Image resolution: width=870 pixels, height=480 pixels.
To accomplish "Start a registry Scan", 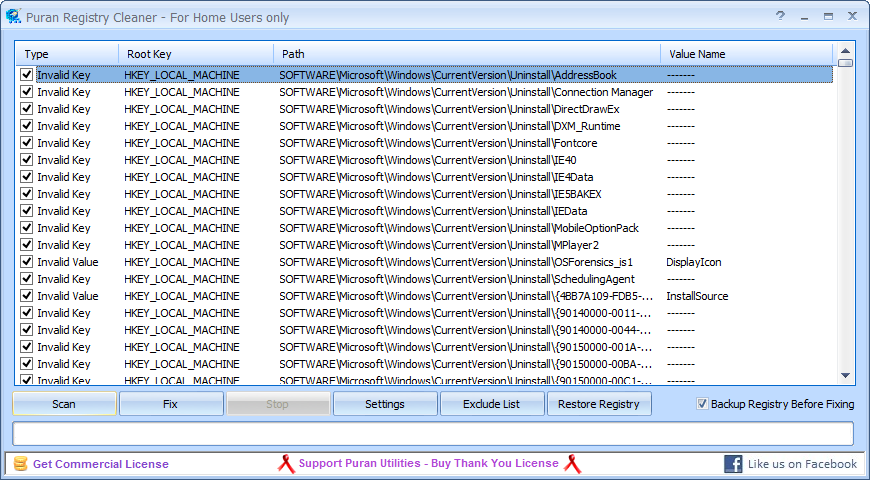I will point(64,404).
